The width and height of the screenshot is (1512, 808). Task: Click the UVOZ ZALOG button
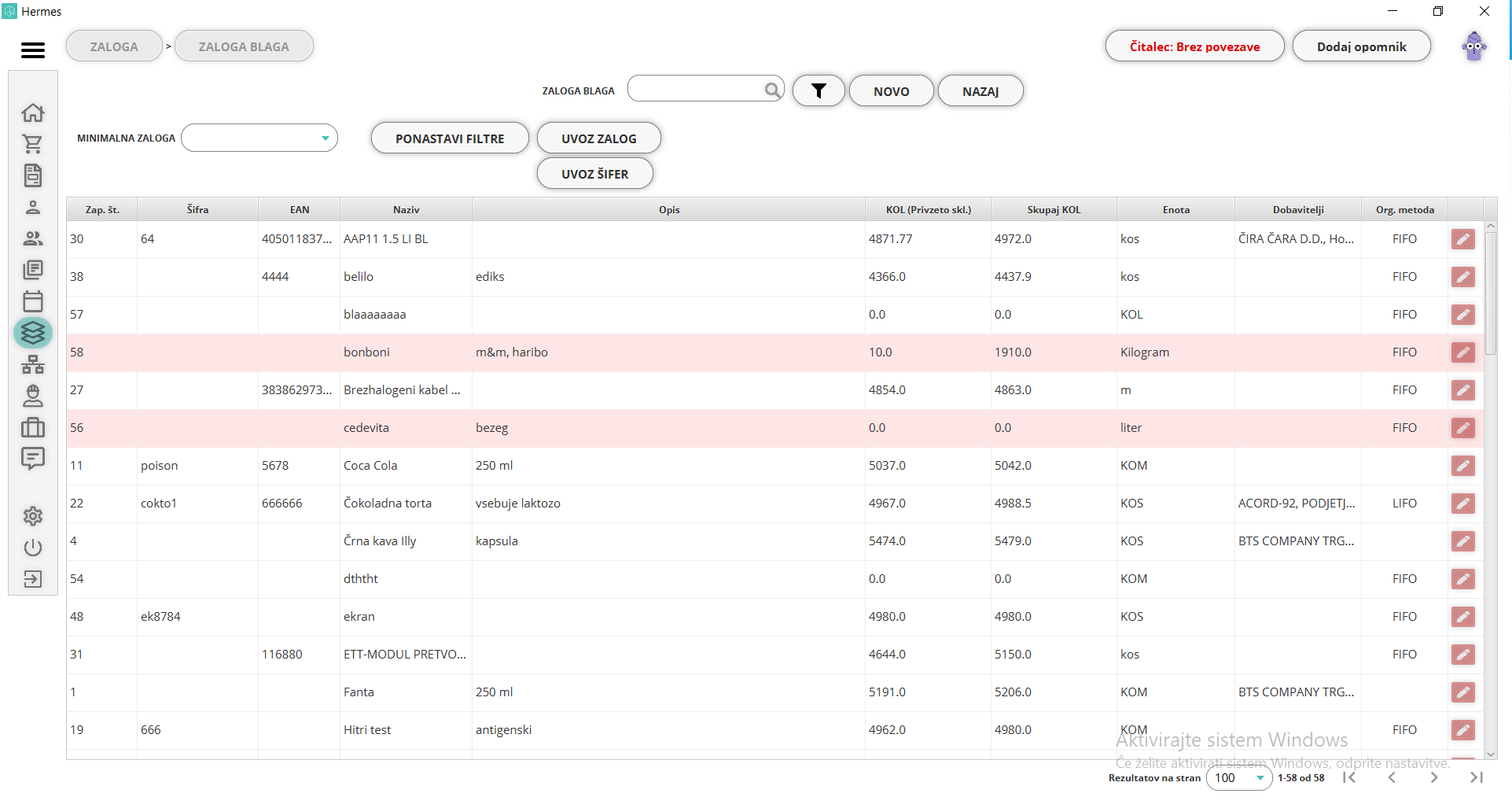[599, 138]
